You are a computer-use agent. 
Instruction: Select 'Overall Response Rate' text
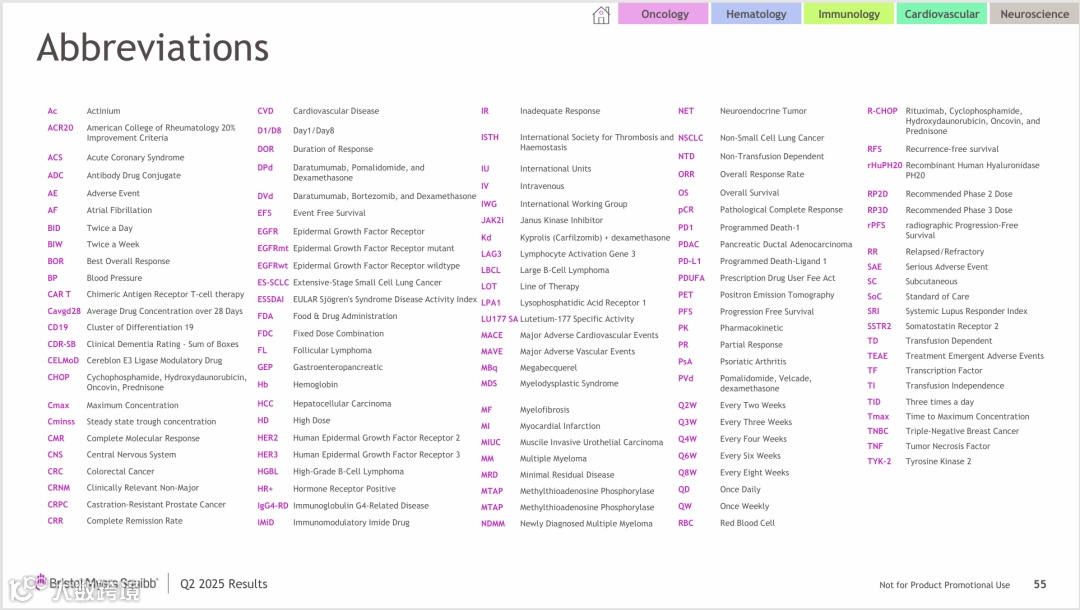762,174
